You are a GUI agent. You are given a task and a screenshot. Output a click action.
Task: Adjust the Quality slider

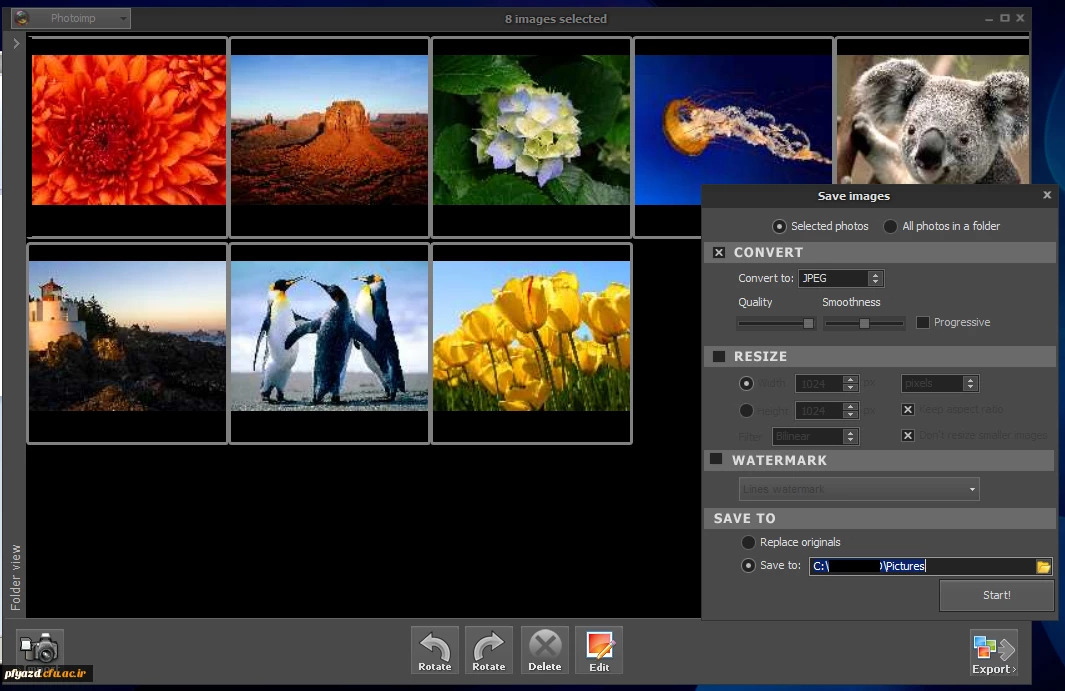pos(808,323)
